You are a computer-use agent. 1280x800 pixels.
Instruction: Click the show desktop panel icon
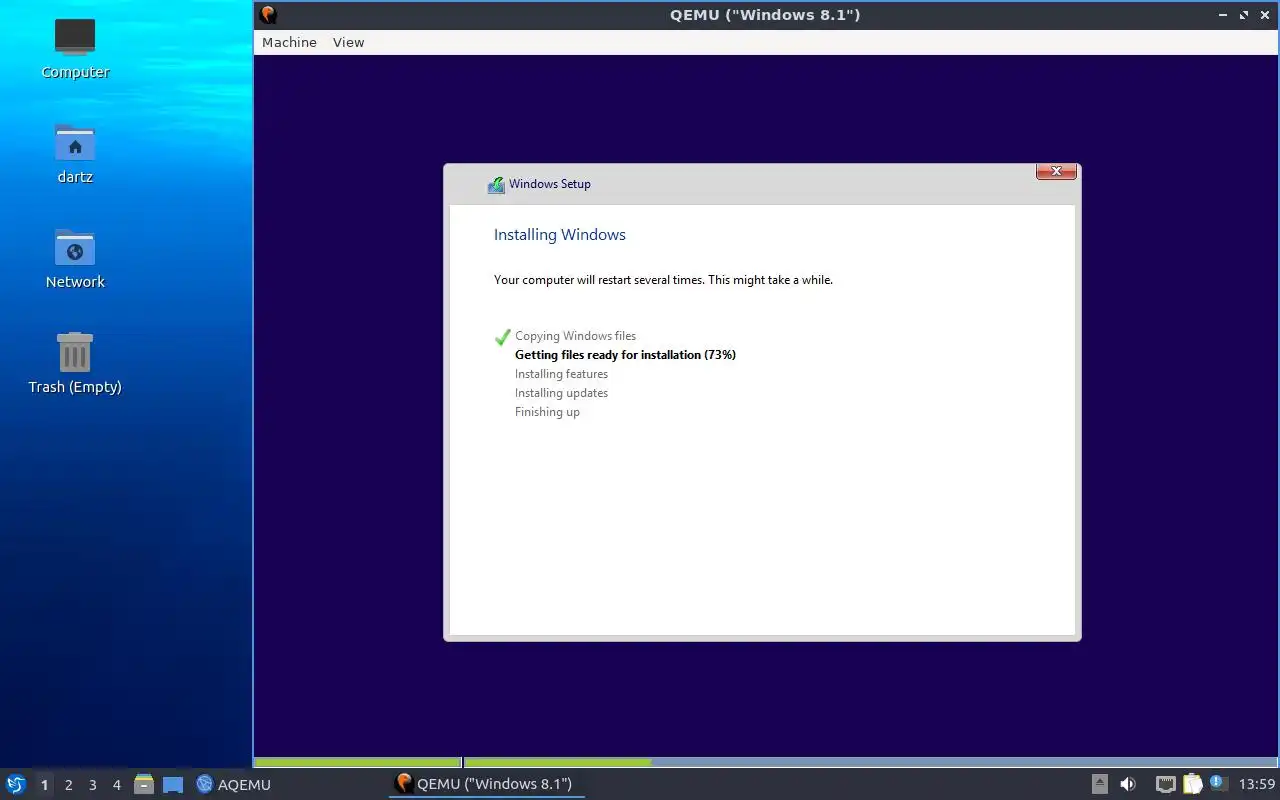(173, 784)
